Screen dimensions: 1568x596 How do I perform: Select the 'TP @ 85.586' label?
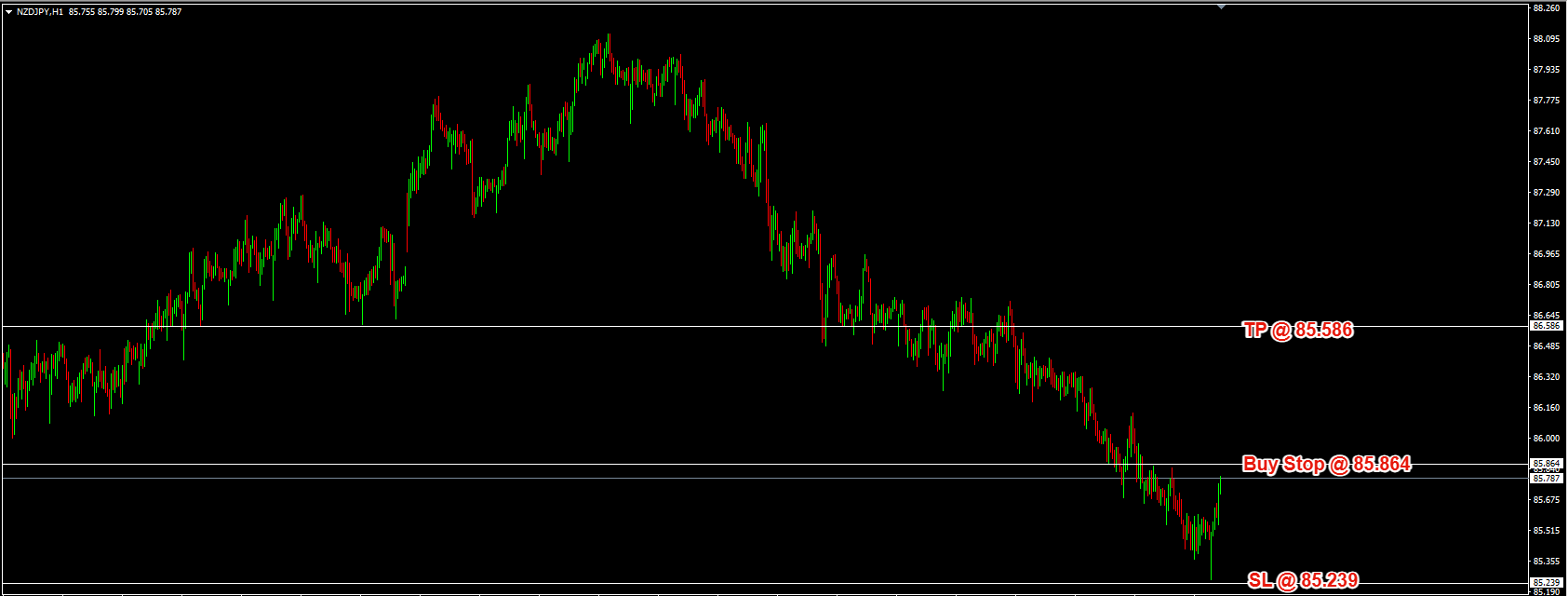(1298, 330)
